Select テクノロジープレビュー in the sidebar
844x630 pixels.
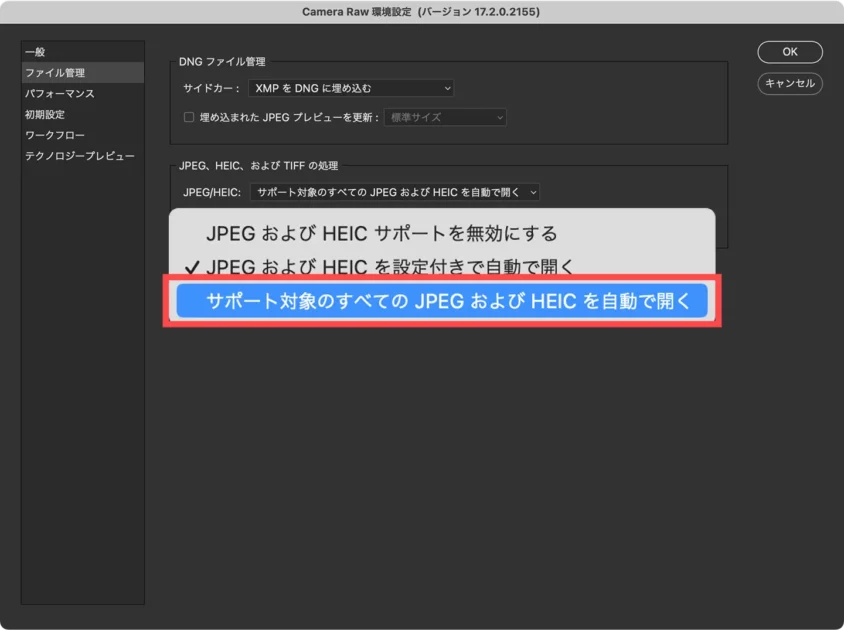(80, 156)
